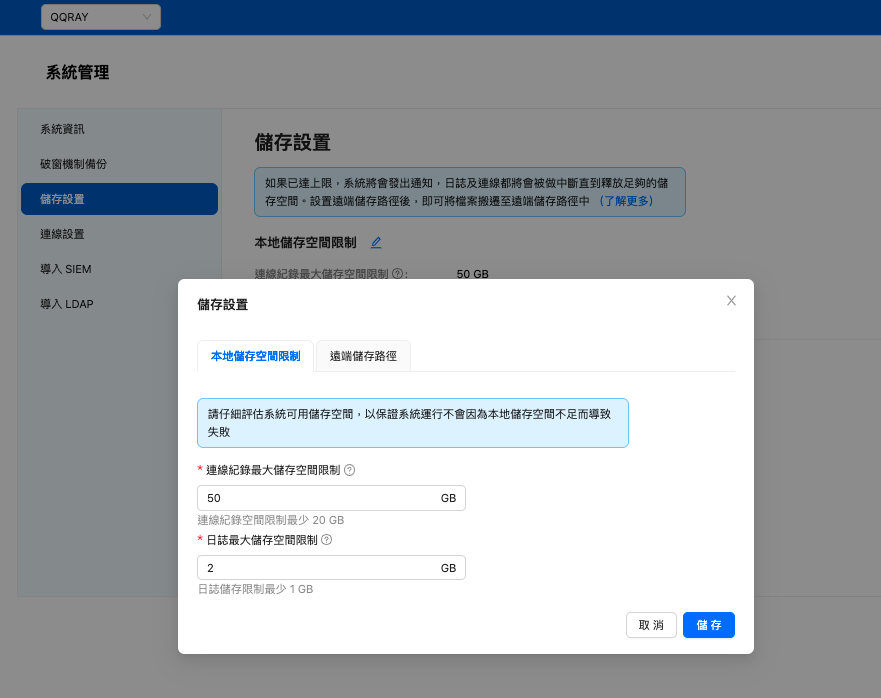Open the QQRAY dropdown selector
881x698 pixels.
[100, 17]
